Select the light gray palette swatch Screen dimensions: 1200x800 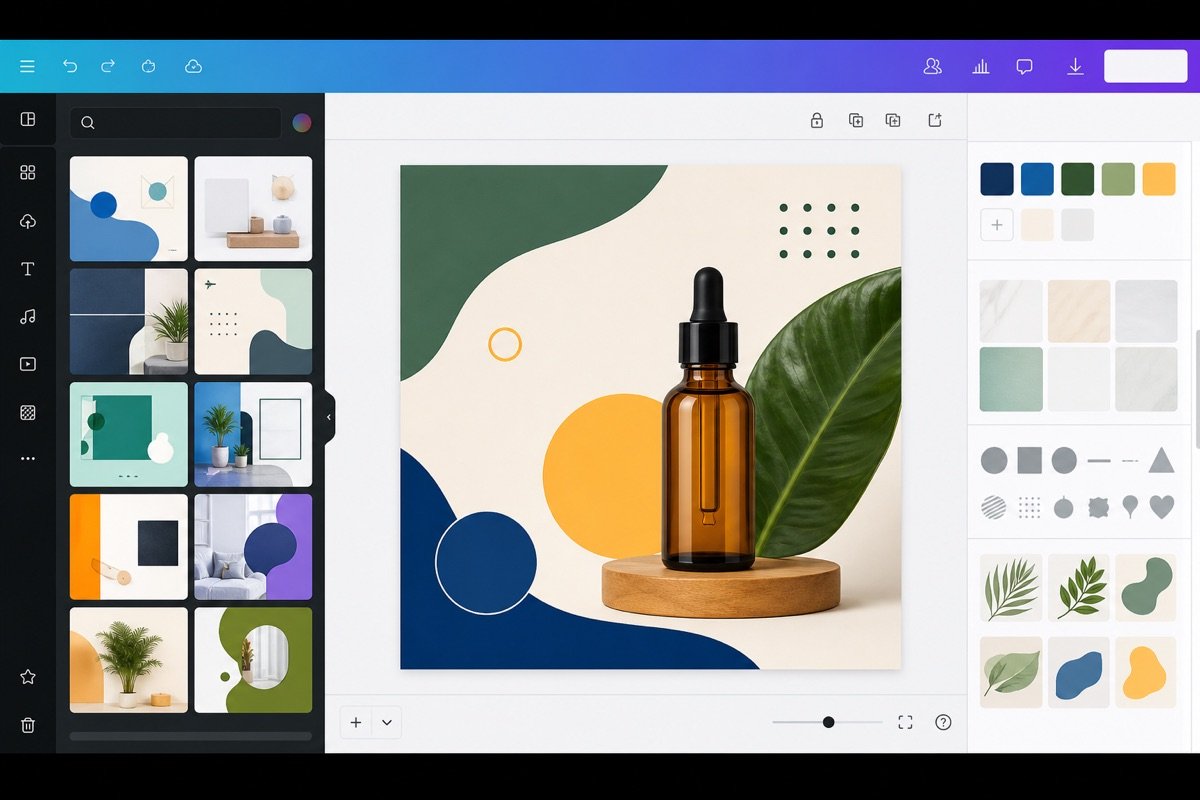1078,225
